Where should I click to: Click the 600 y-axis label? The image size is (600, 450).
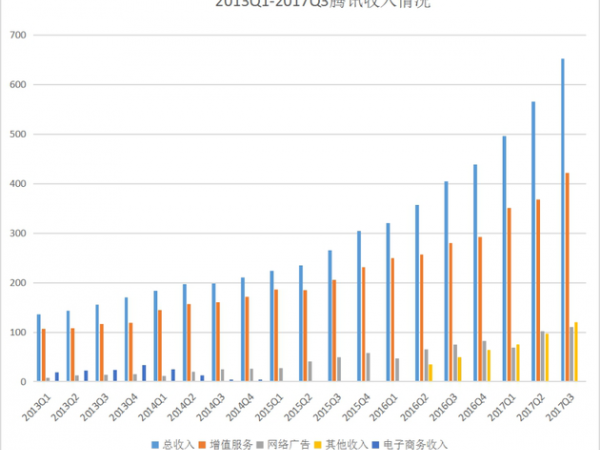(x=18, y=85)
